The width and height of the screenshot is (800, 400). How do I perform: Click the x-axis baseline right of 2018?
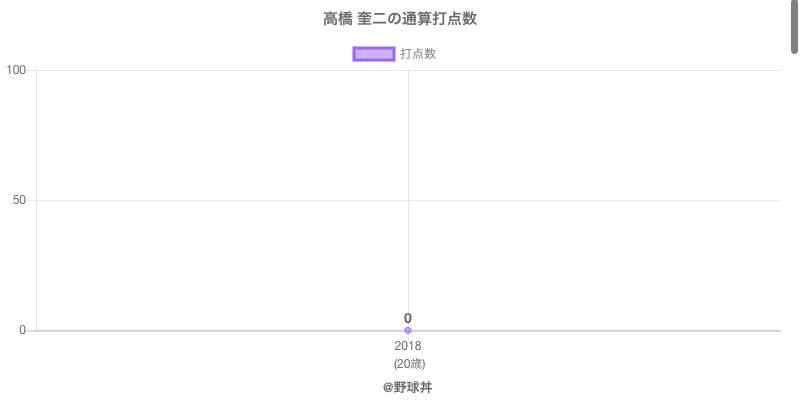click(x=600, y=330)
